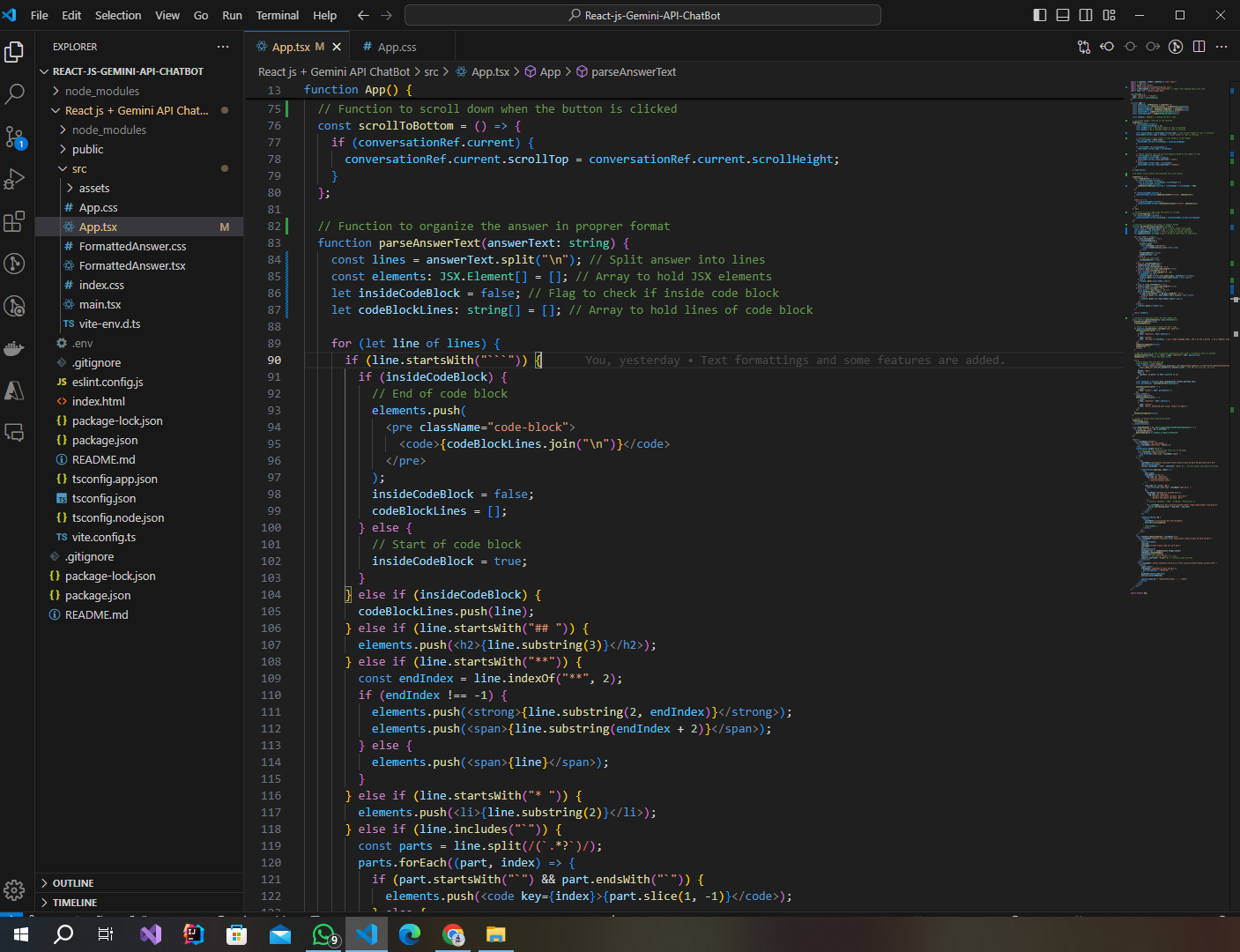
Task: Split the editor to the right
Action: click(x=1199, y=47)
